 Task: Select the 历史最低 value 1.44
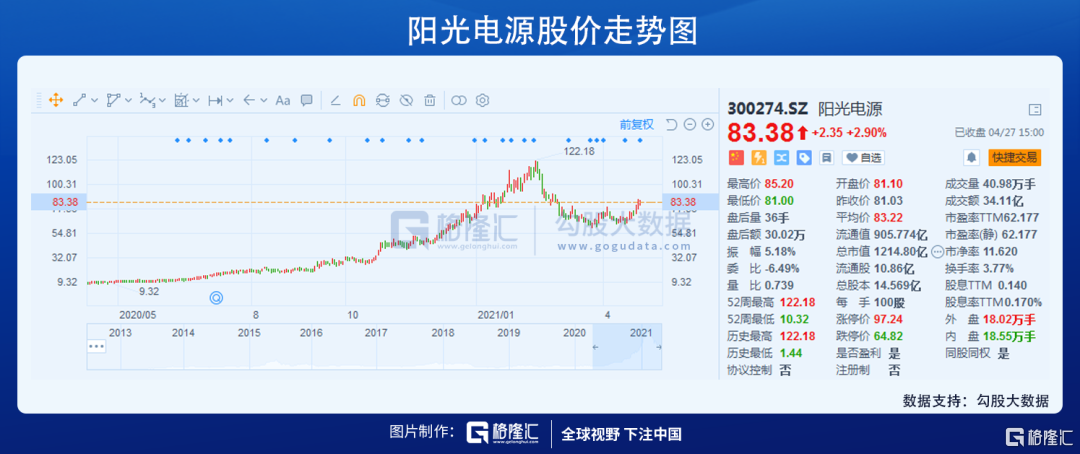[791, 353]
